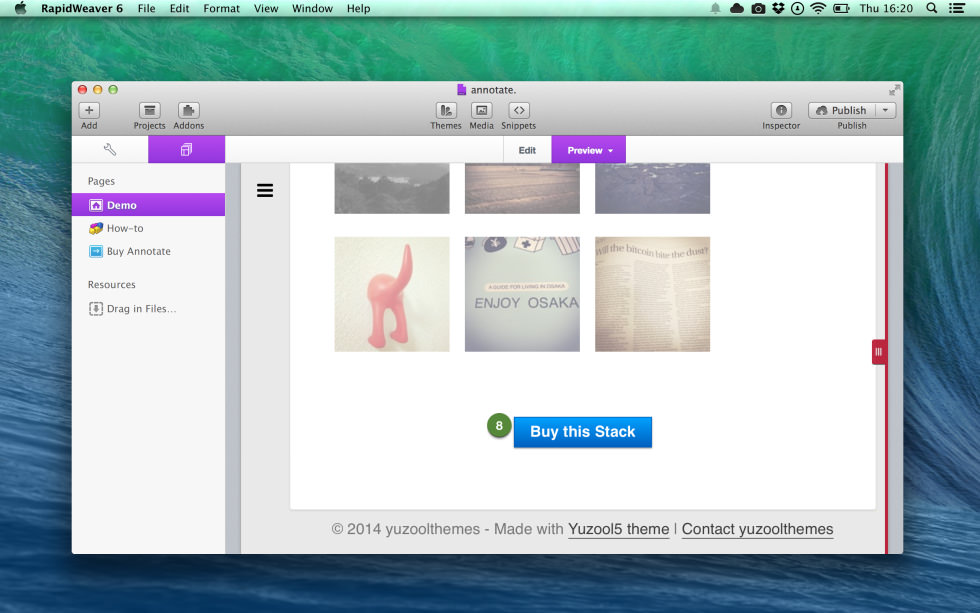Click the Add page toolbar icon
This screenshot has width=980, height=613.
pyautogui.click(x=89, y=111)
